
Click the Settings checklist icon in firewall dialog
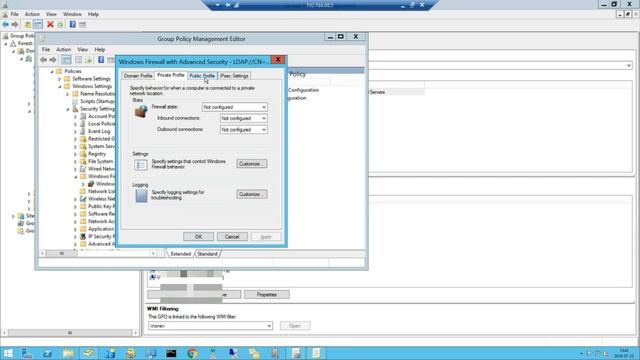pyautogui.click(x=140, y=164)
